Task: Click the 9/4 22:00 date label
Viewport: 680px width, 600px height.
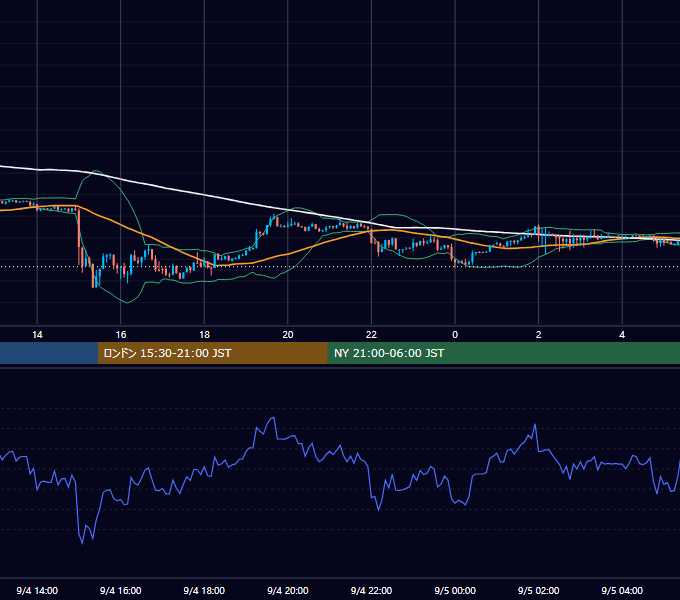Action: (371, 590)
